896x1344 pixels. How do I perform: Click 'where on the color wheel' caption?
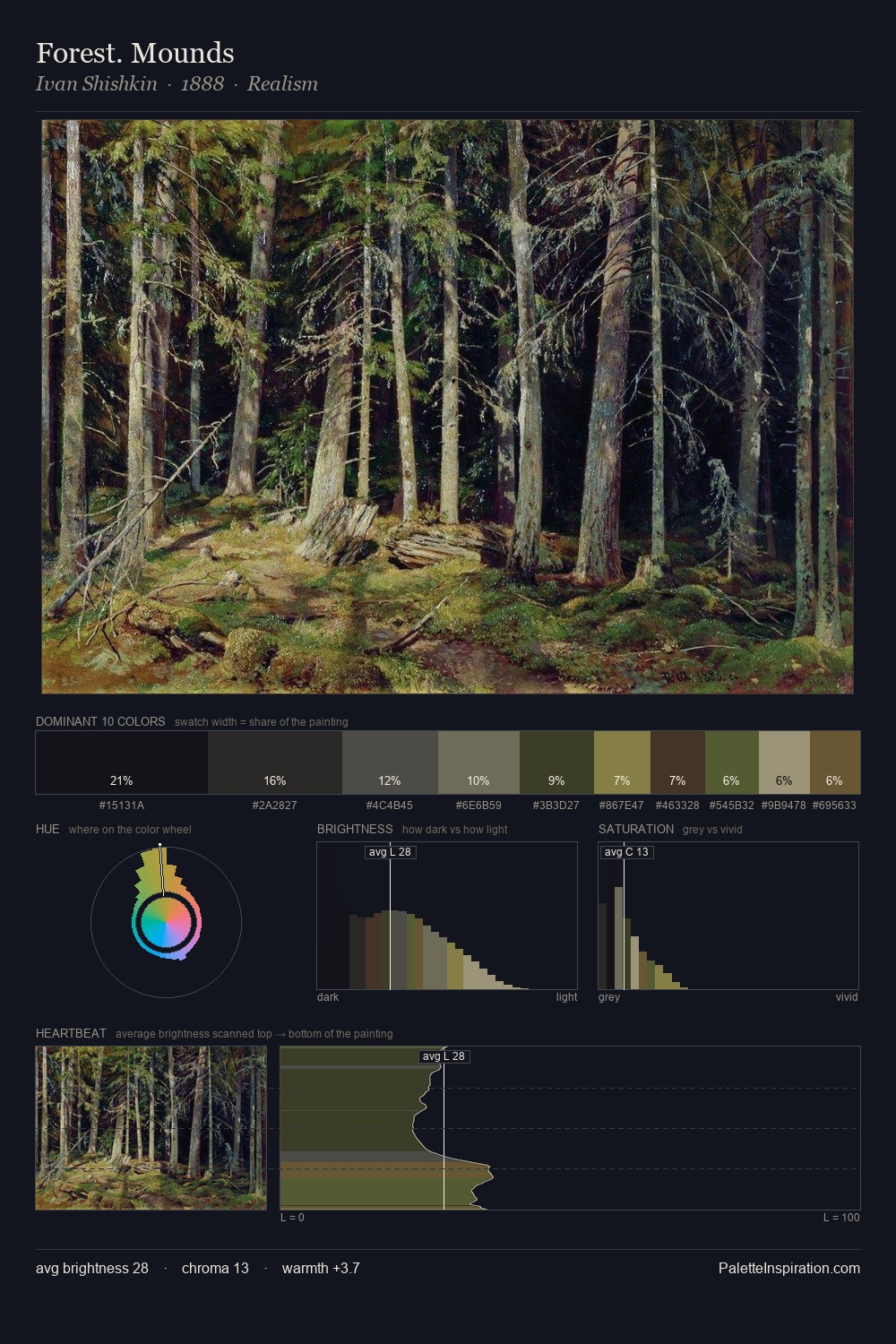coord(130,830)
